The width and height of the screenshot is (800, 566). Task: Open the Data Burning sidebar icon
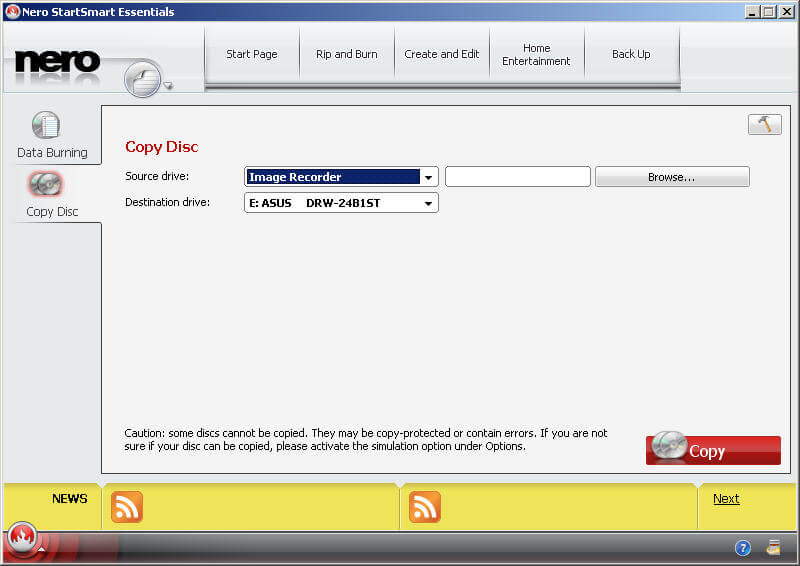pyautogui.click(x=46, y=126)
